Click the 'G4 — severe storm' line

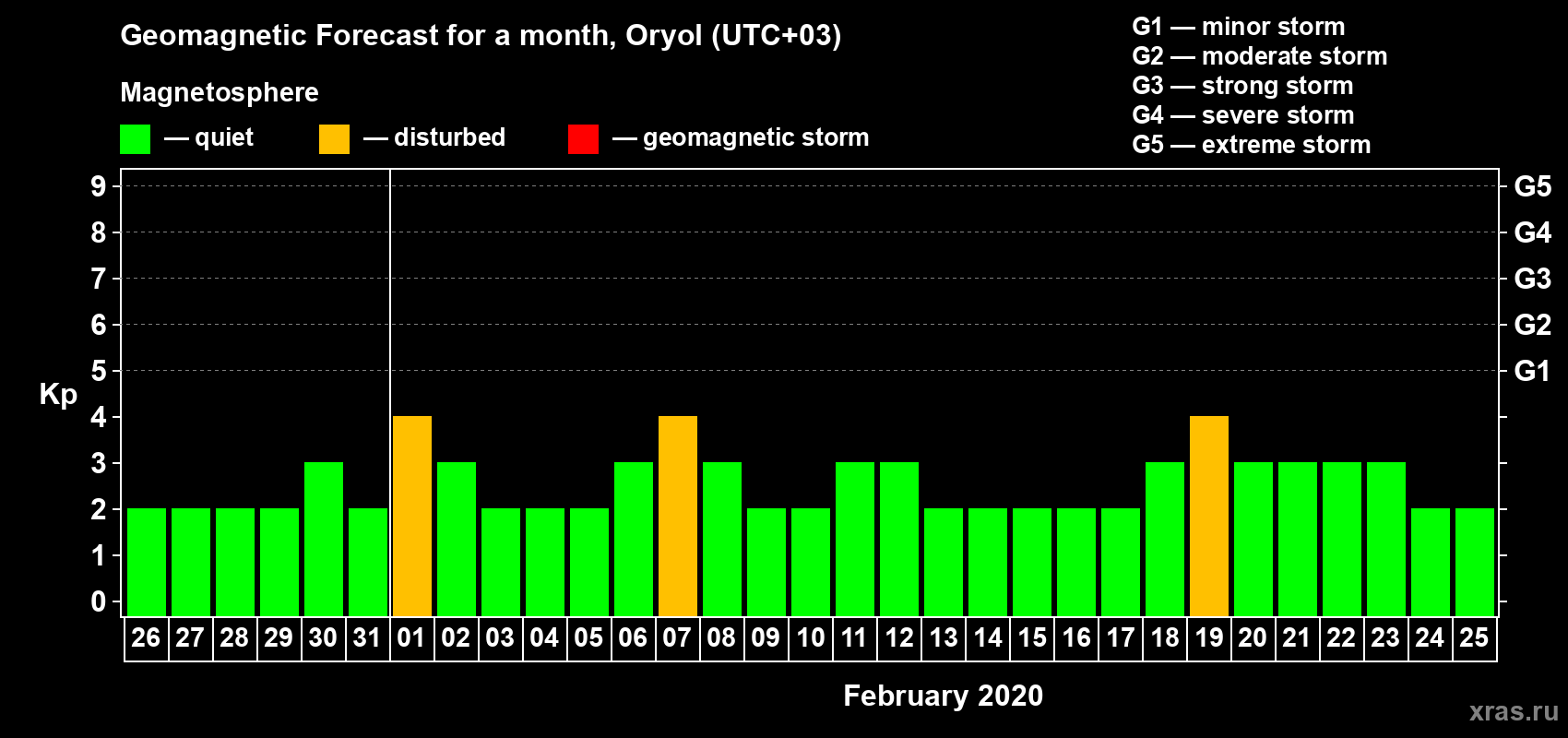pyautogui.click(x=1243, y=115)
